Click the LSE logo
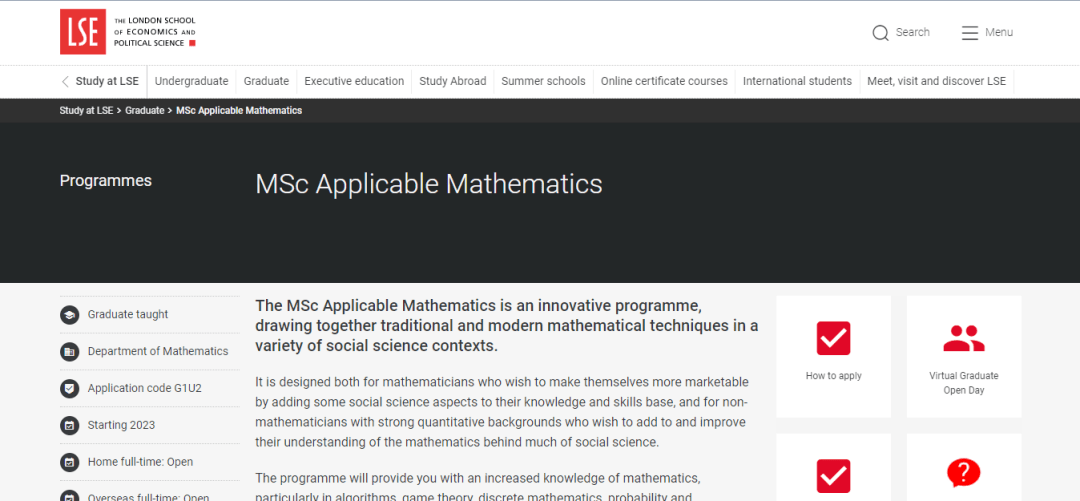Screen dimensions: 1080x501 [x=83, y=31]
